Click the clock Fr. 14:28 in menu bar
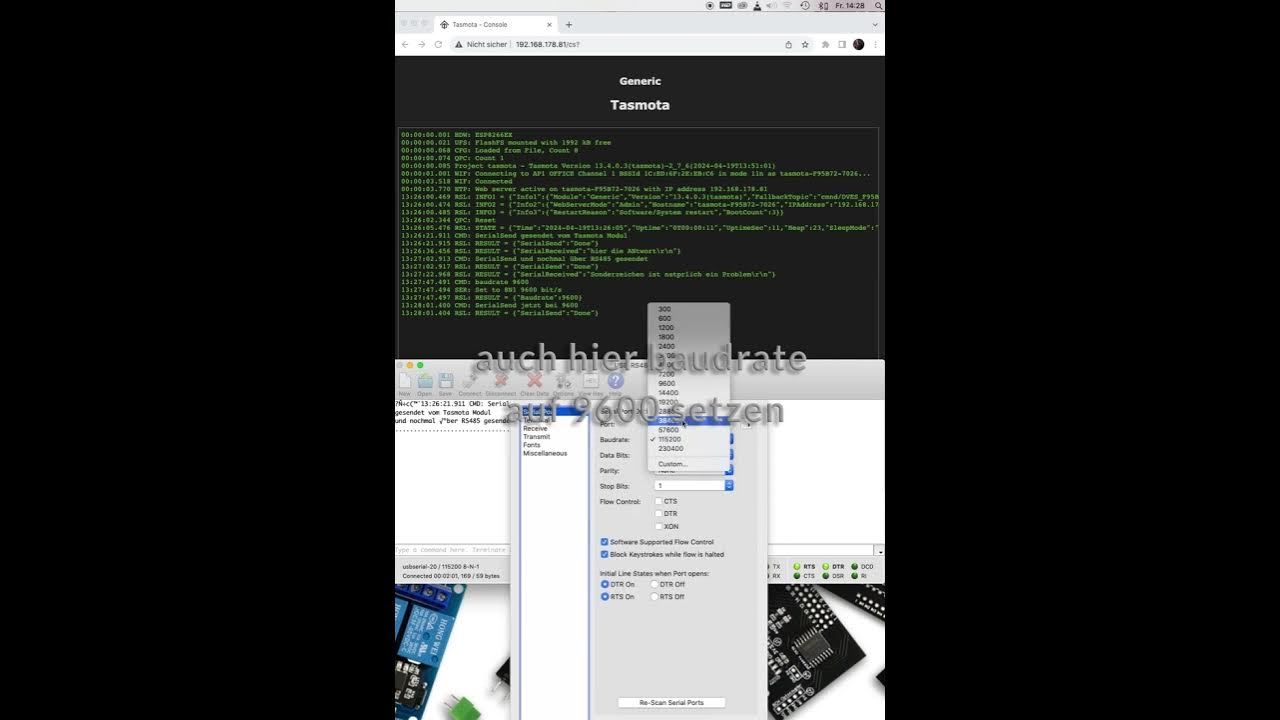 pos(850,5)
